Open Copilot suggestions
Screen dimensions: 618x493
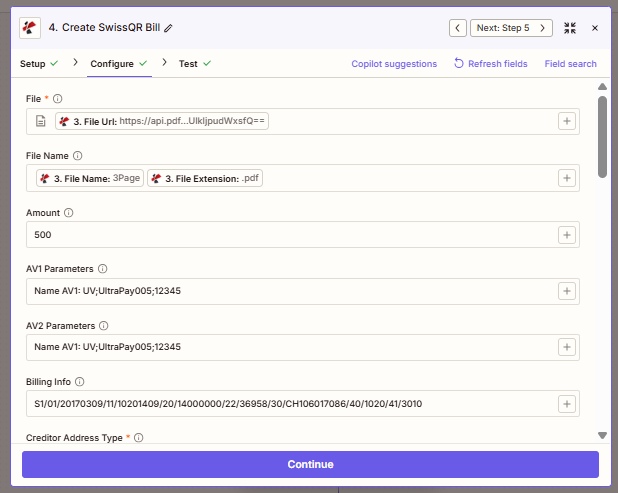click(394, 64)
